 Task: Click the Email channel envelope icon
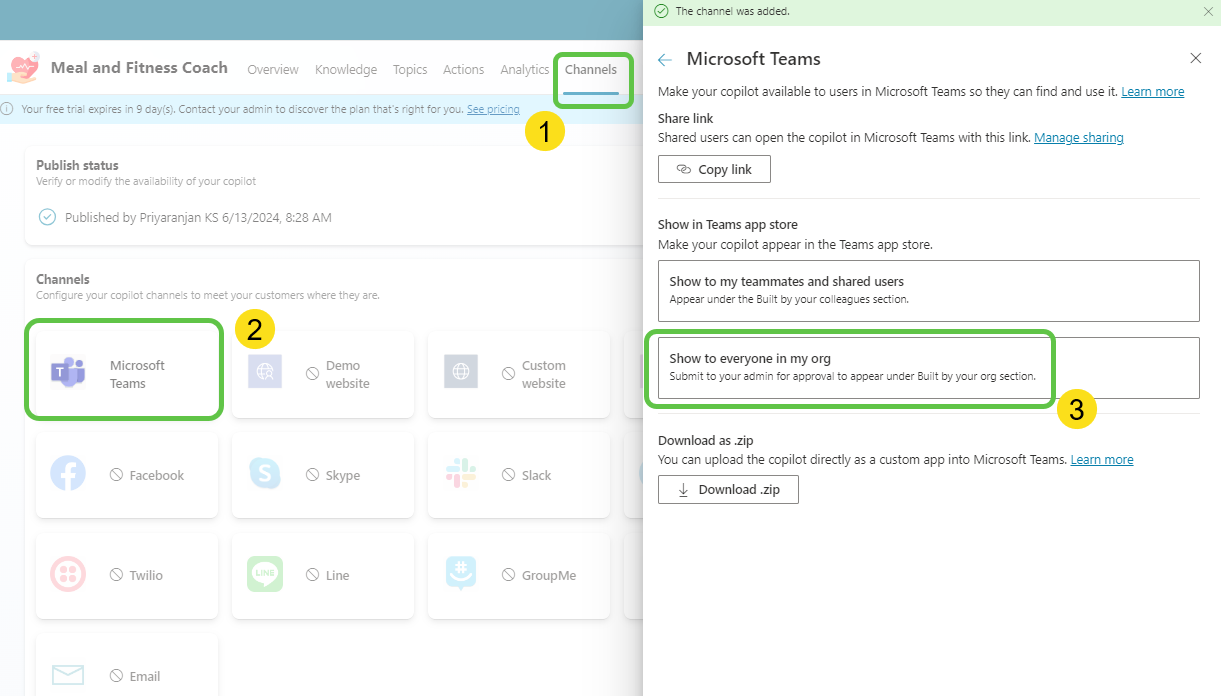[68, 675]
